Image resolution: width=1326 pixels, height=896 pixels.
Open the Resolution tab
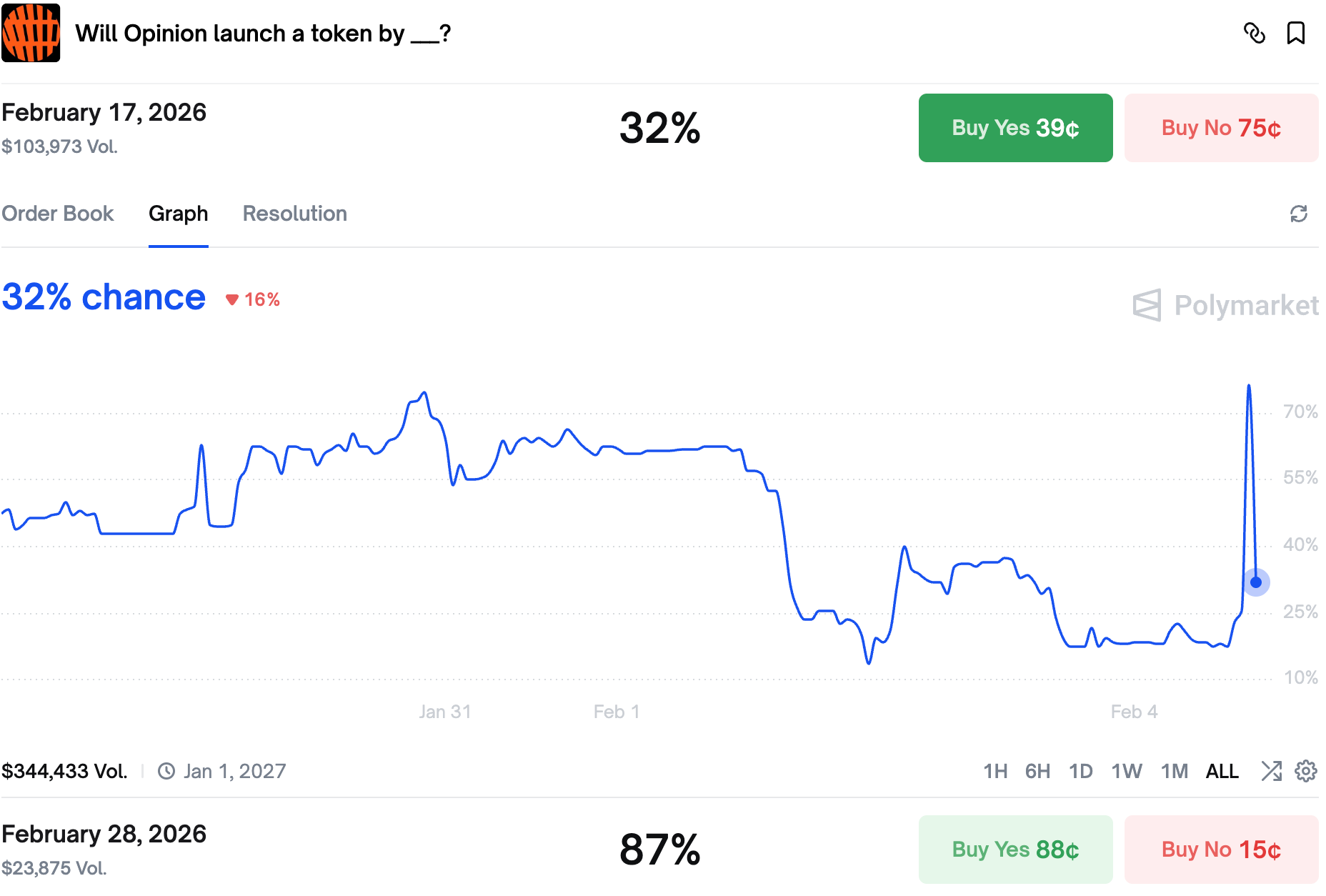click(x=294, y=214)
